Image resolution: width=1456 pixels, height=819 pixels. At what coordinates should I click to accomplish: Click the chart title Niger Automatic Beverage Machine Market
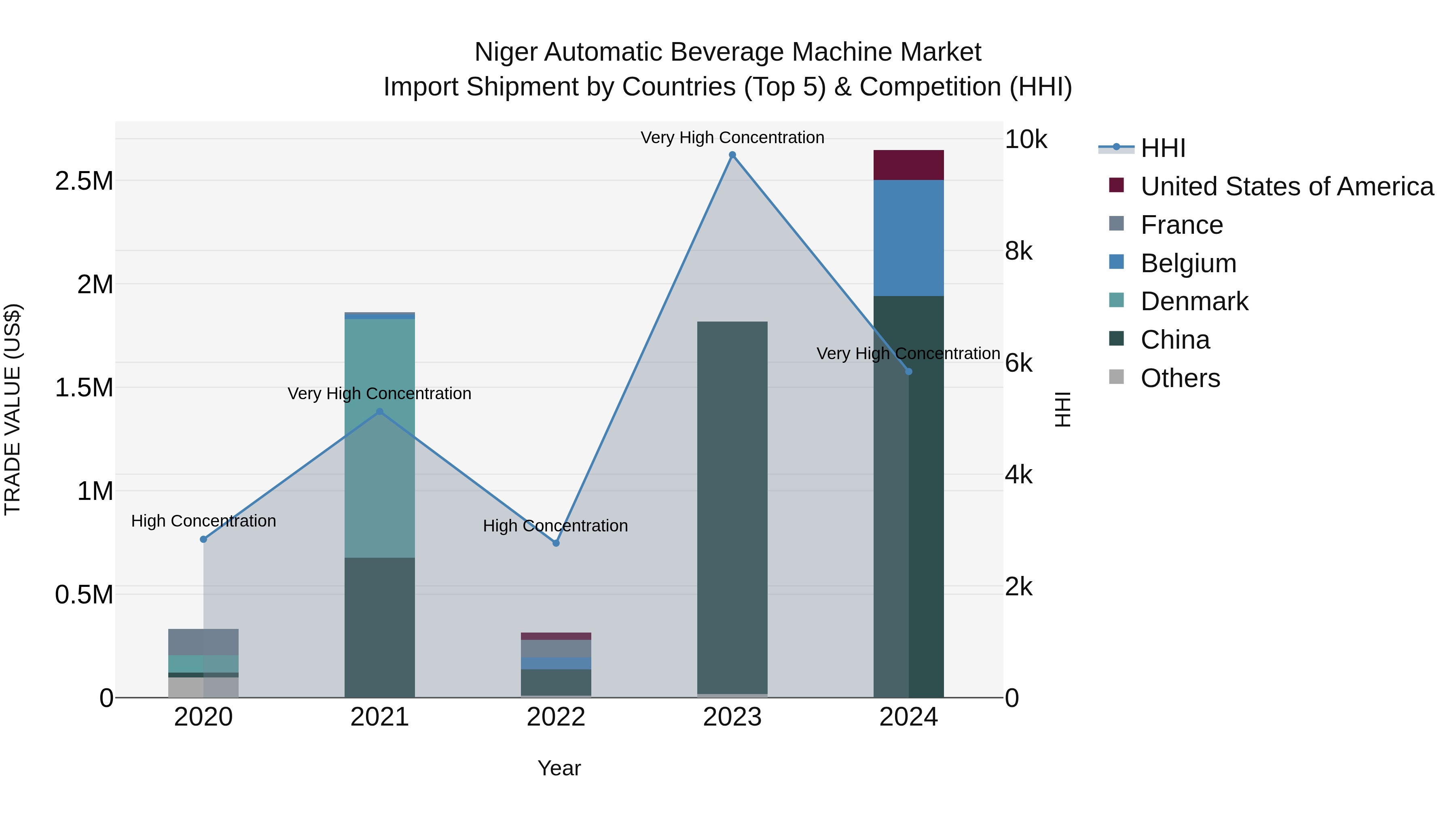(x=728, y=52)
